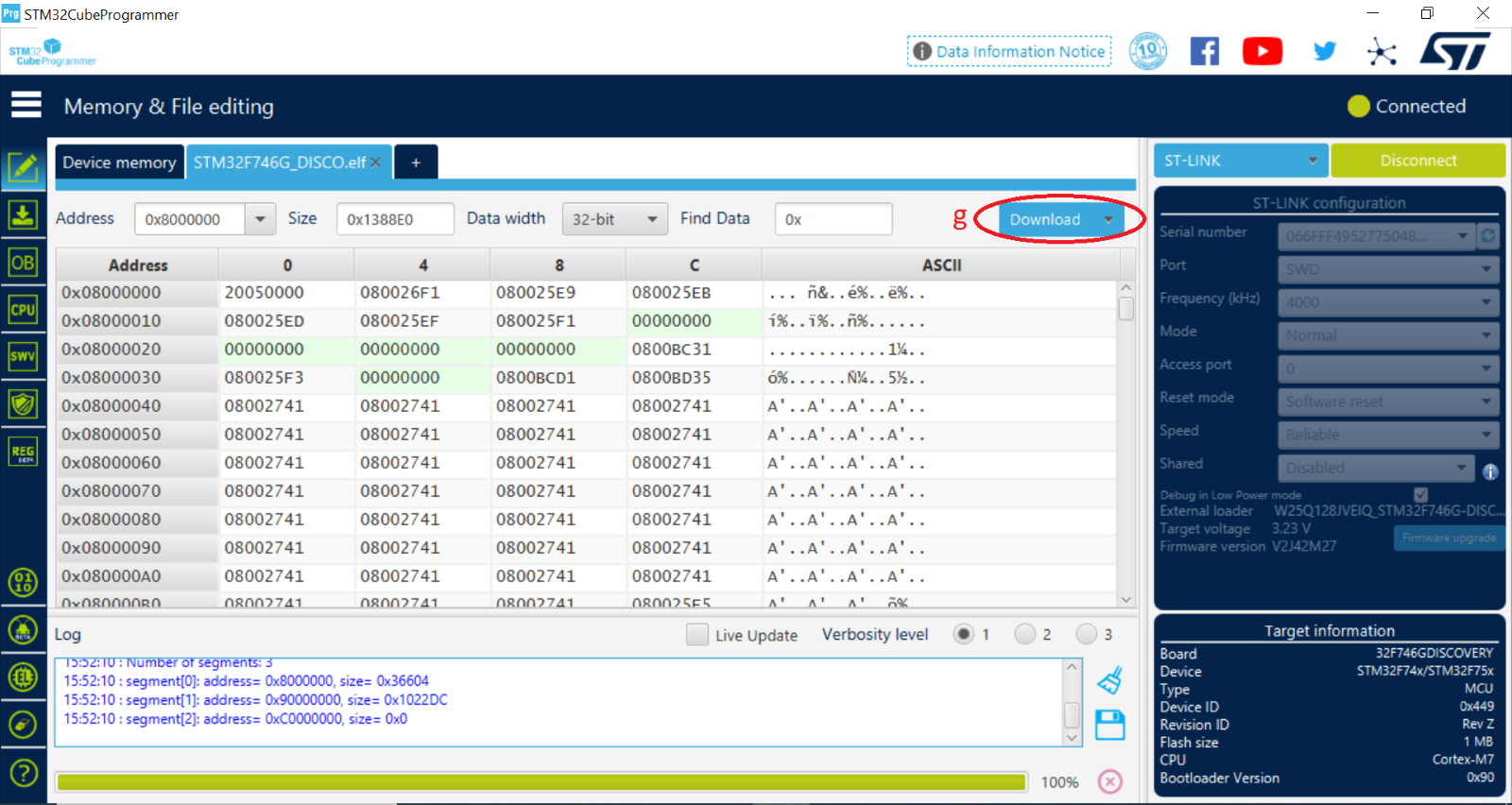Click the Firmware upgrade button
This screenshot has height=805, width=1512.
1449,538
